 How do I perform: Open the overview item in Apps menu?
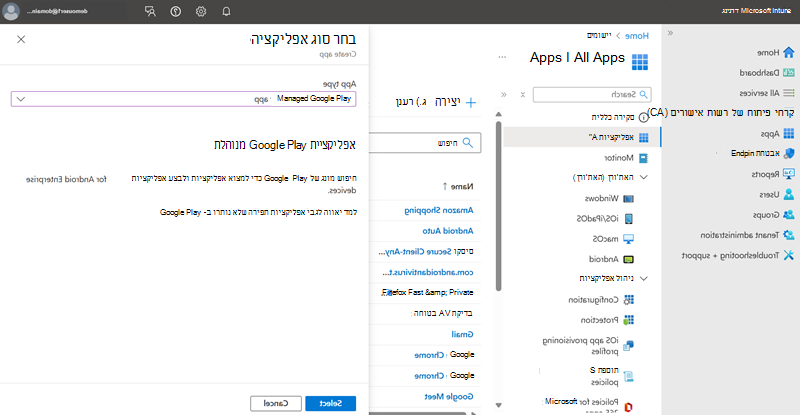click(x=620, y=117)
